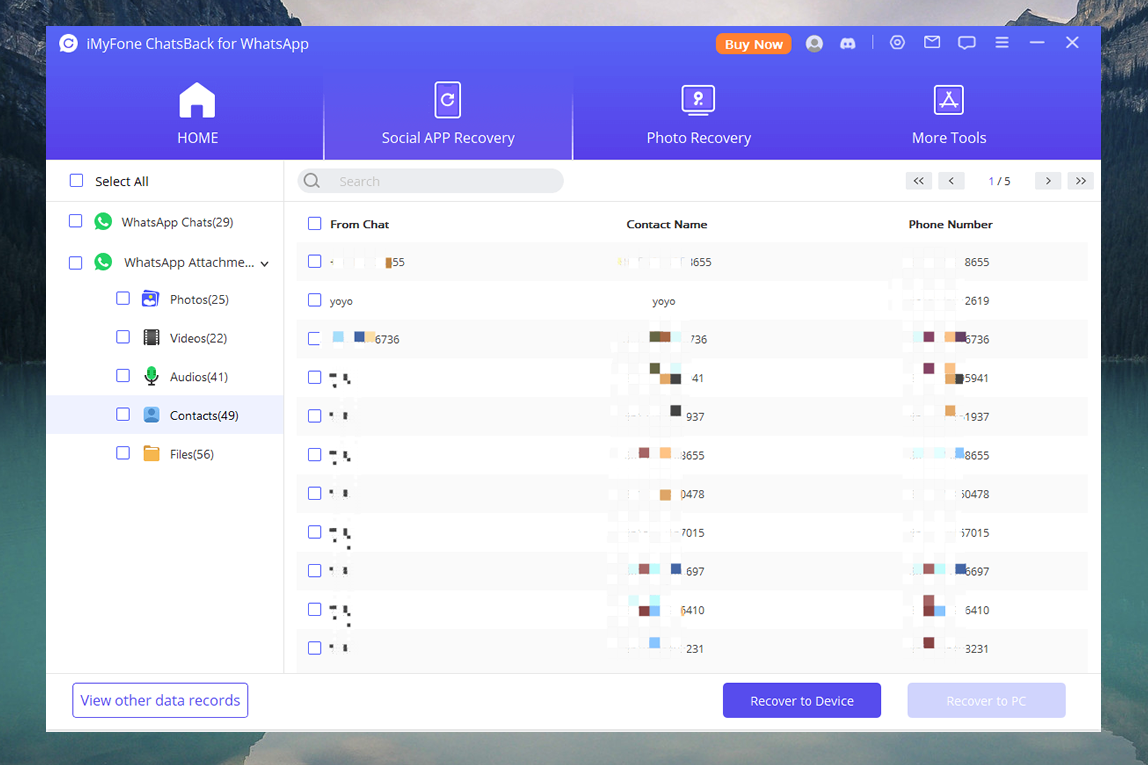The image size is (1148, 765).
Task: Open the Discord community icon
Action: pos(848,44)
